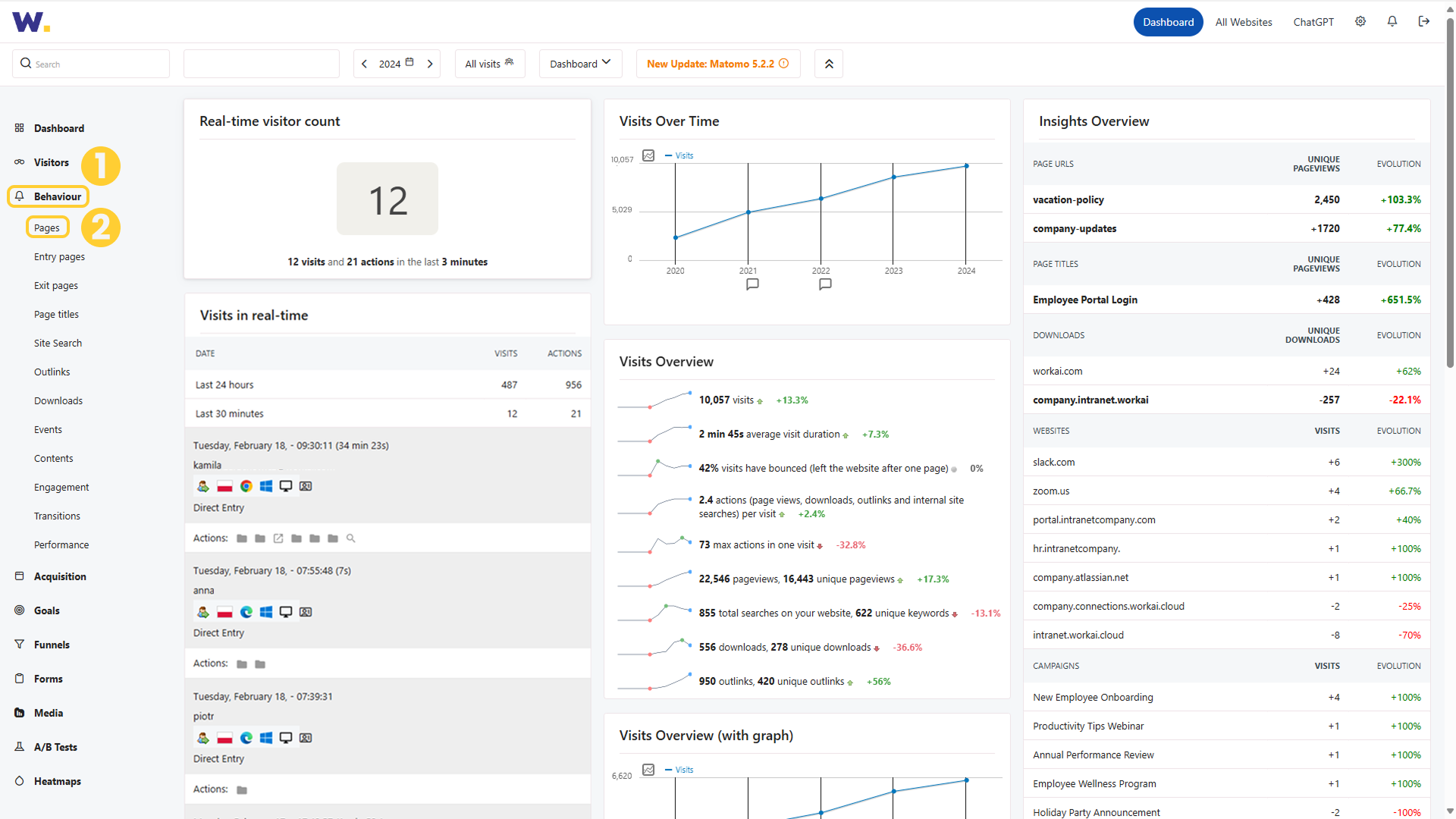Go to previous year arrow
Screen dimensions: 1456x819
[x=365, y=64]
